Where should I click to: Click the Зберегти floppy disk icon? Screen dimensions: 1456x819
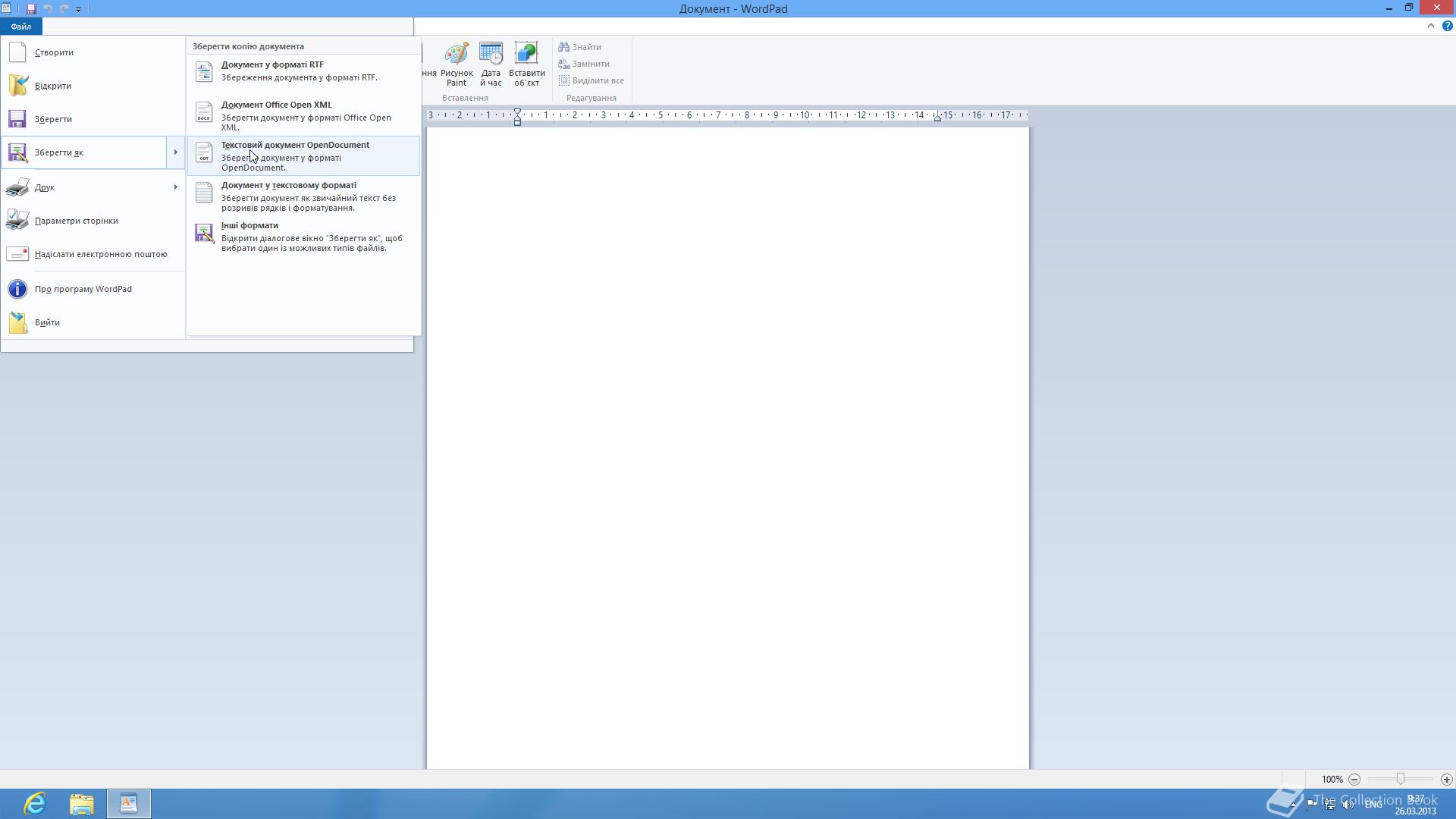click(x=17, y=119)
